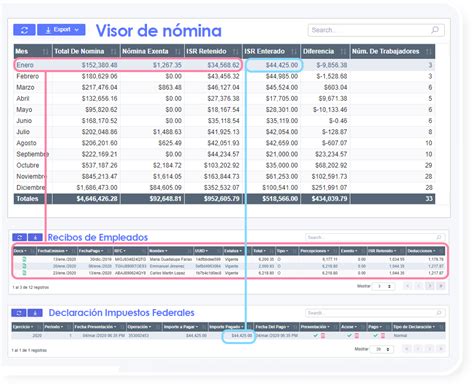Screen dimensions: 474x386
Task: Open the Ejercicio column filter dropdown
Action: (32, 327)
